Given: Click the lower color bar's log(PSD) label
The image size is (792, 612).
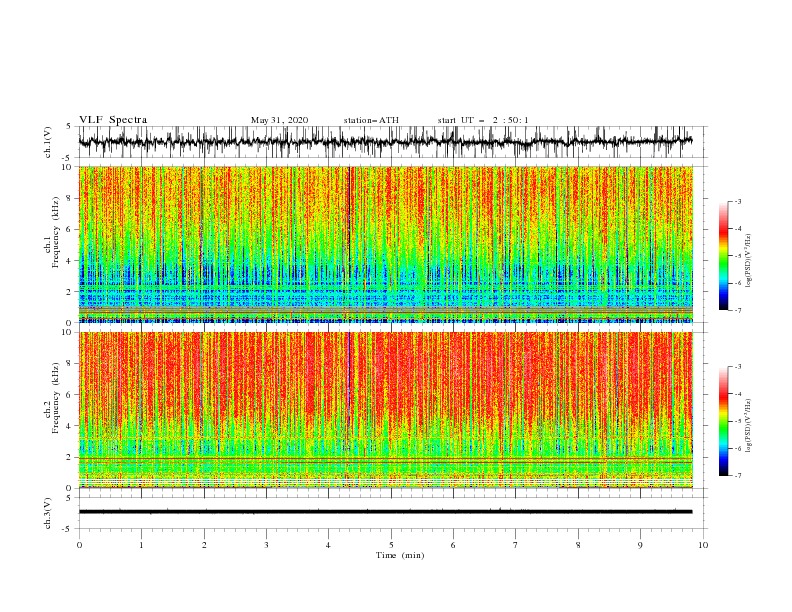Looking at the screenshot, I should (749, 425).
